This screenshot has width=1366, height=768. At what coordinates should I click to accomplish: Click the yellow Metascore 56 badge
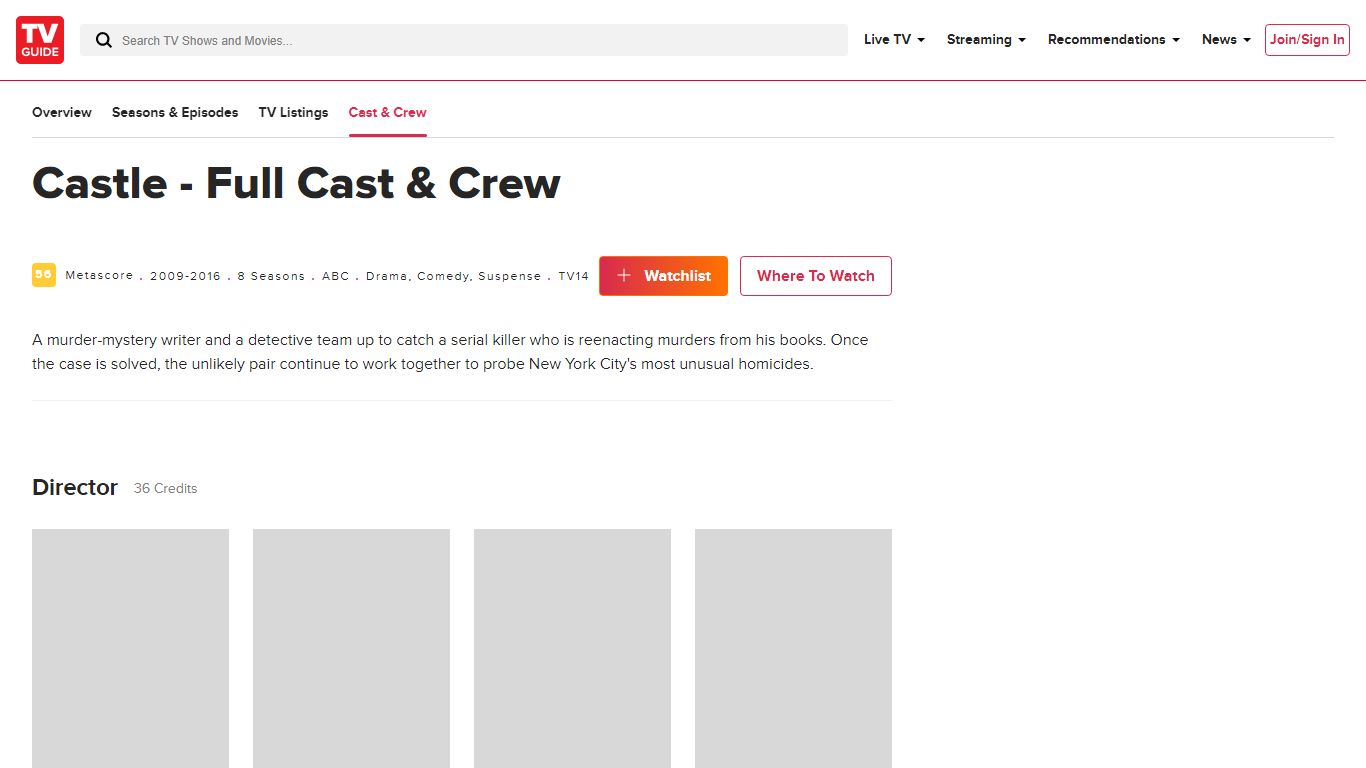(x=44, y=275)
